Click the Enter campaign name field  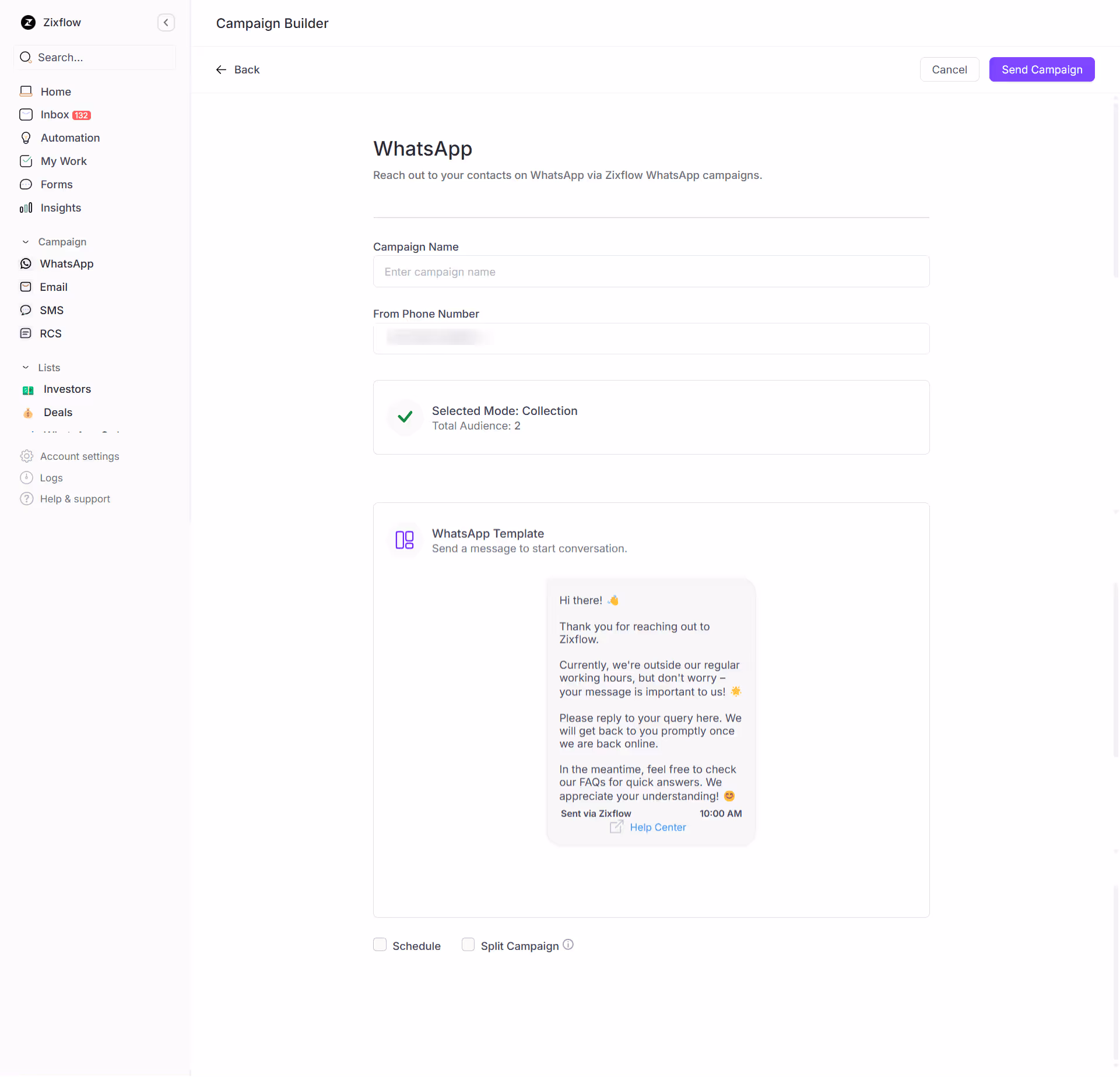(x=651, y=272)
